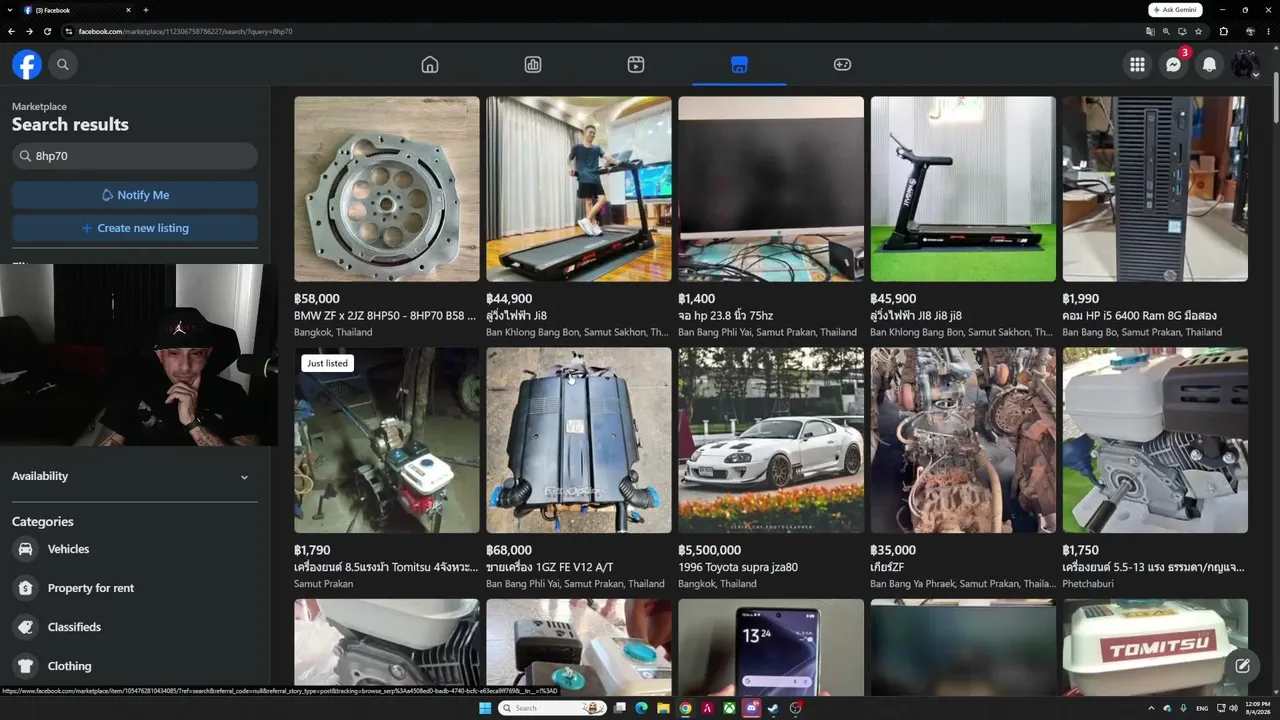The height and width of the screenshot is (720, 1280).
Task: Open Messenger chats icon
Action: pos(1173,65)
